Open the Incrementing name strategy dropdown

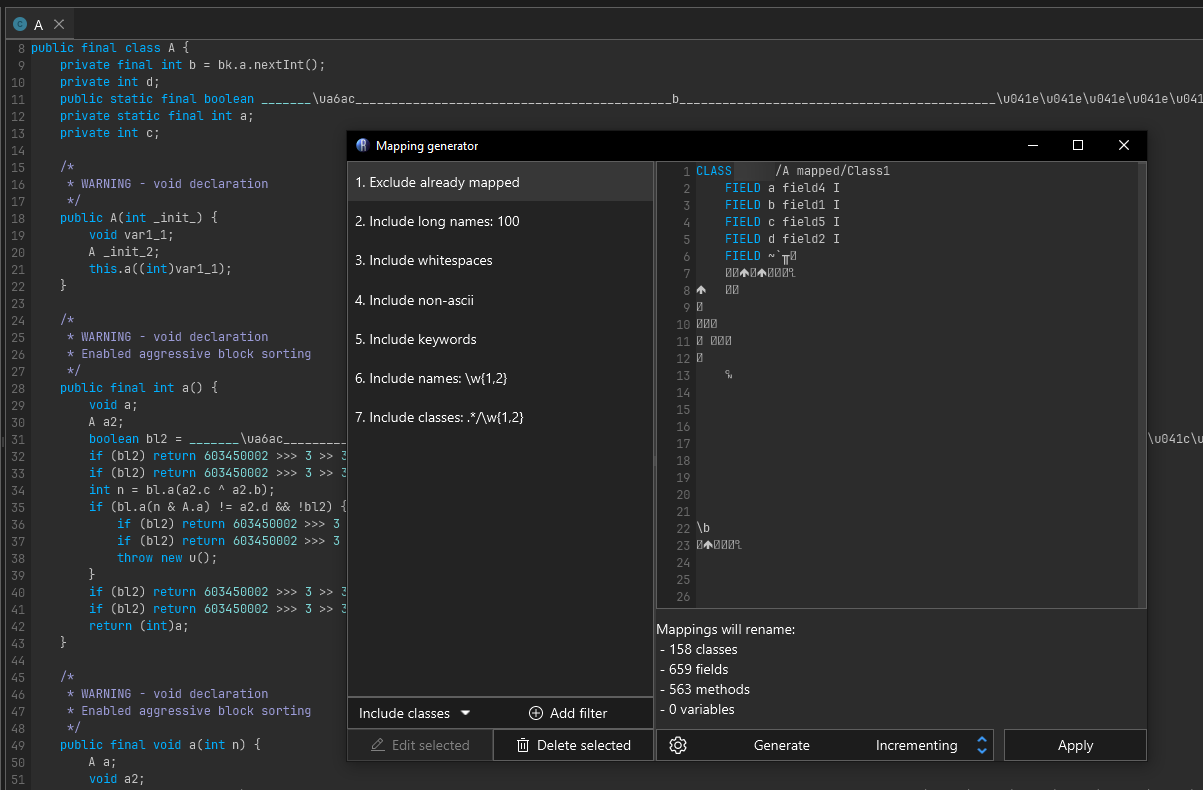coord(930,745)
